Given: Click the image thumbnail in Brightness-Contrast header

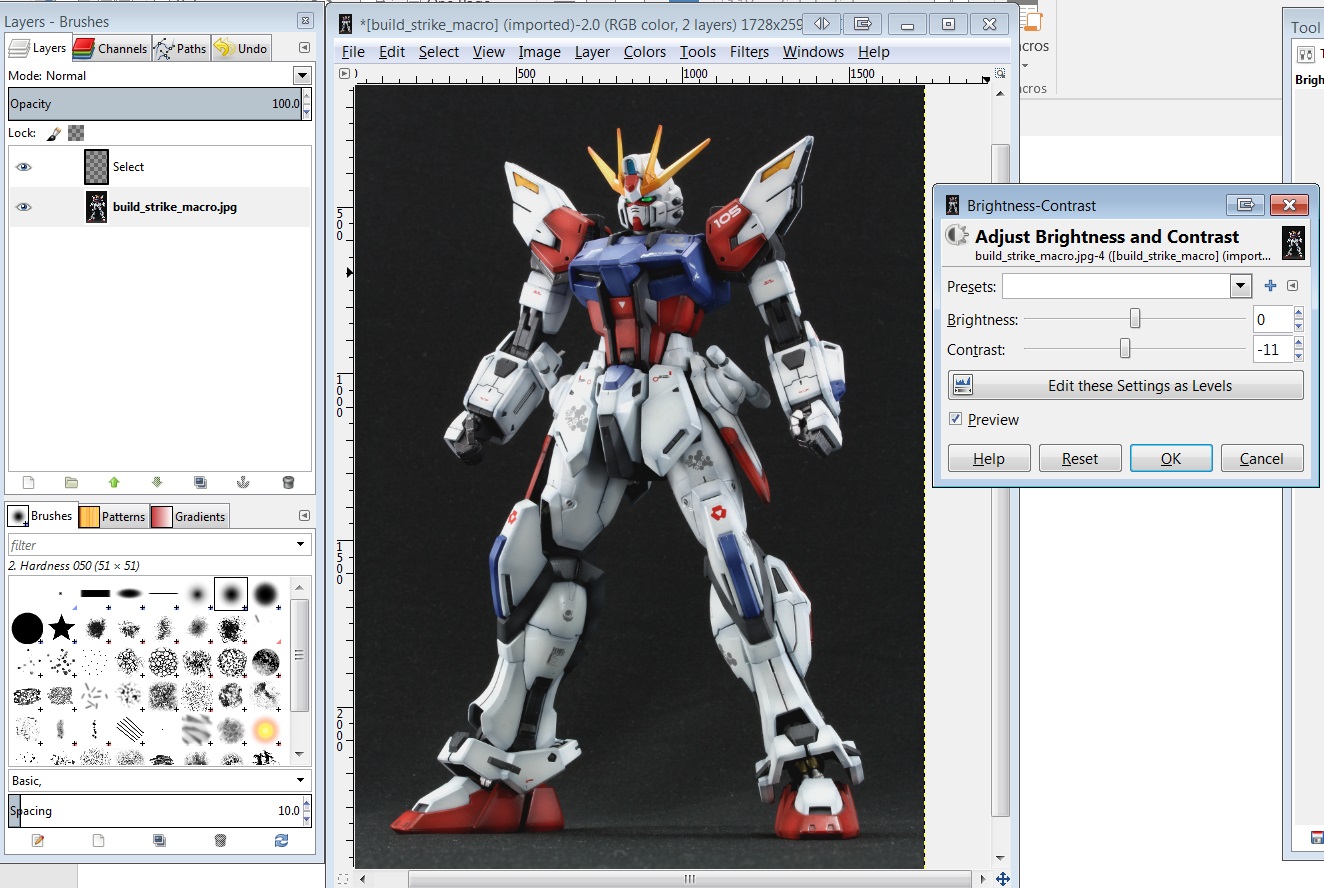Looking at the screenshot, I should 1293,243.
